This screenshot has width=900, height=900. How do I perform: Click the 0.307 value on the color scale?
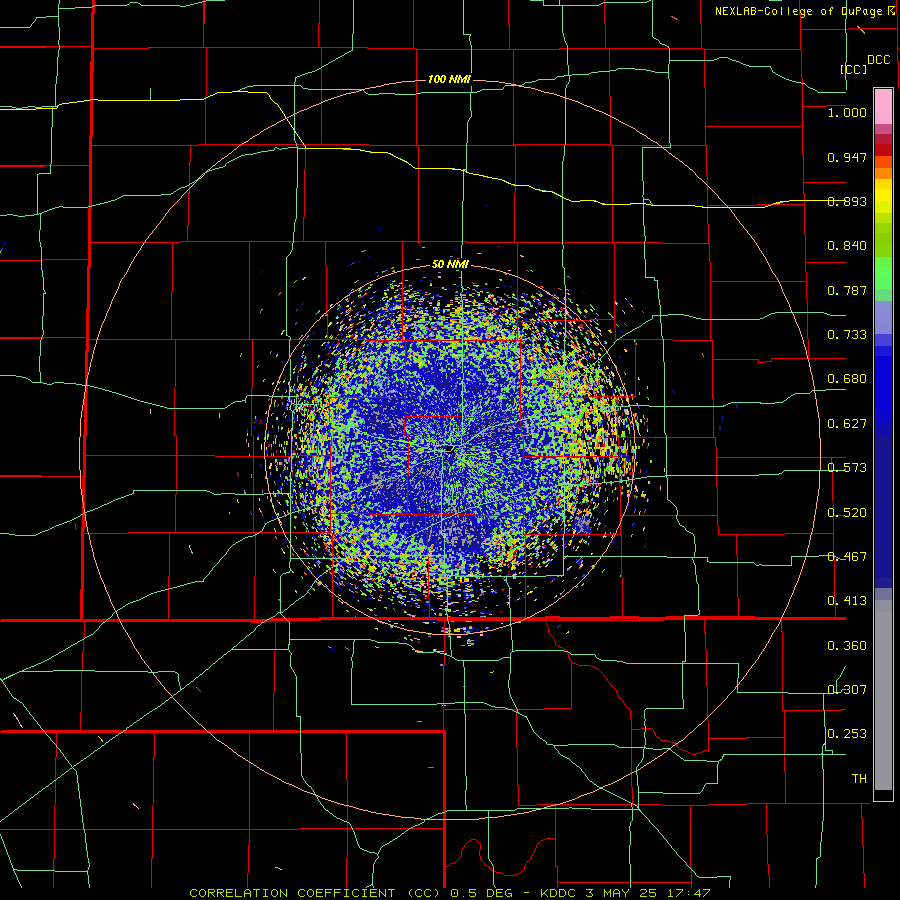click(x=847, y=690)
